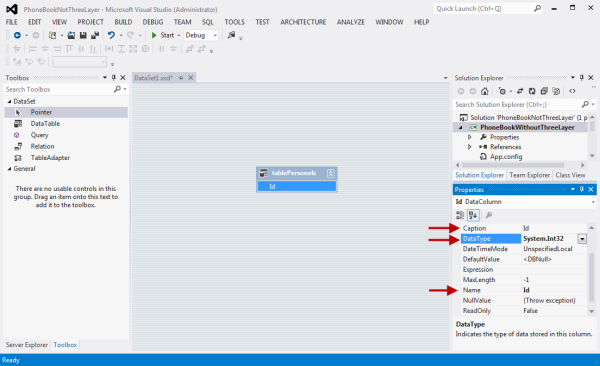The image size is (600, 366).
Task: Open the ARCHITECTURE menu
Action: [x=303, y=22]
